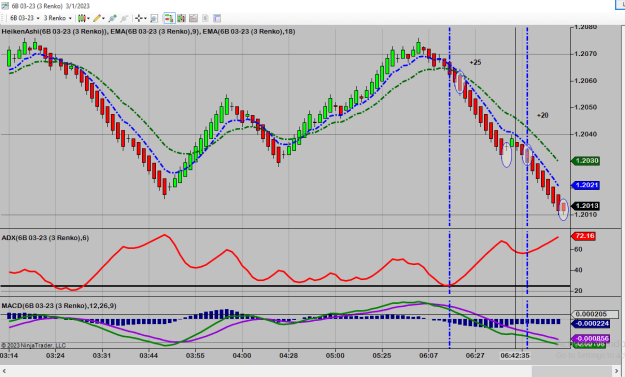
Task: Click the red 72.16 ADX marker
Action: (x=584, y=236)
